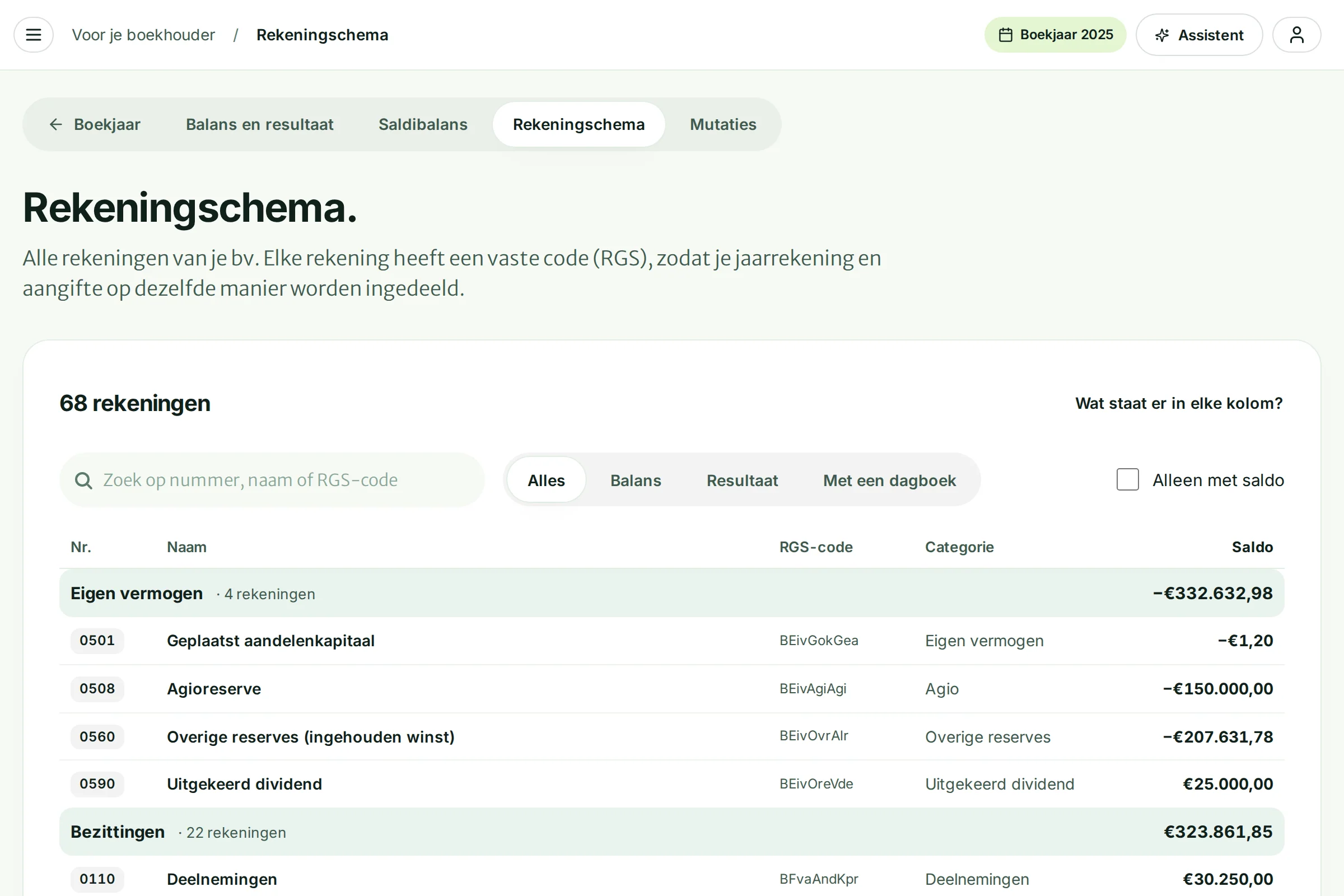The height and width of the screenshot is (896, 1344).
Task: Open the Deelnemingen account name
Action: click(x=222, y=879)
